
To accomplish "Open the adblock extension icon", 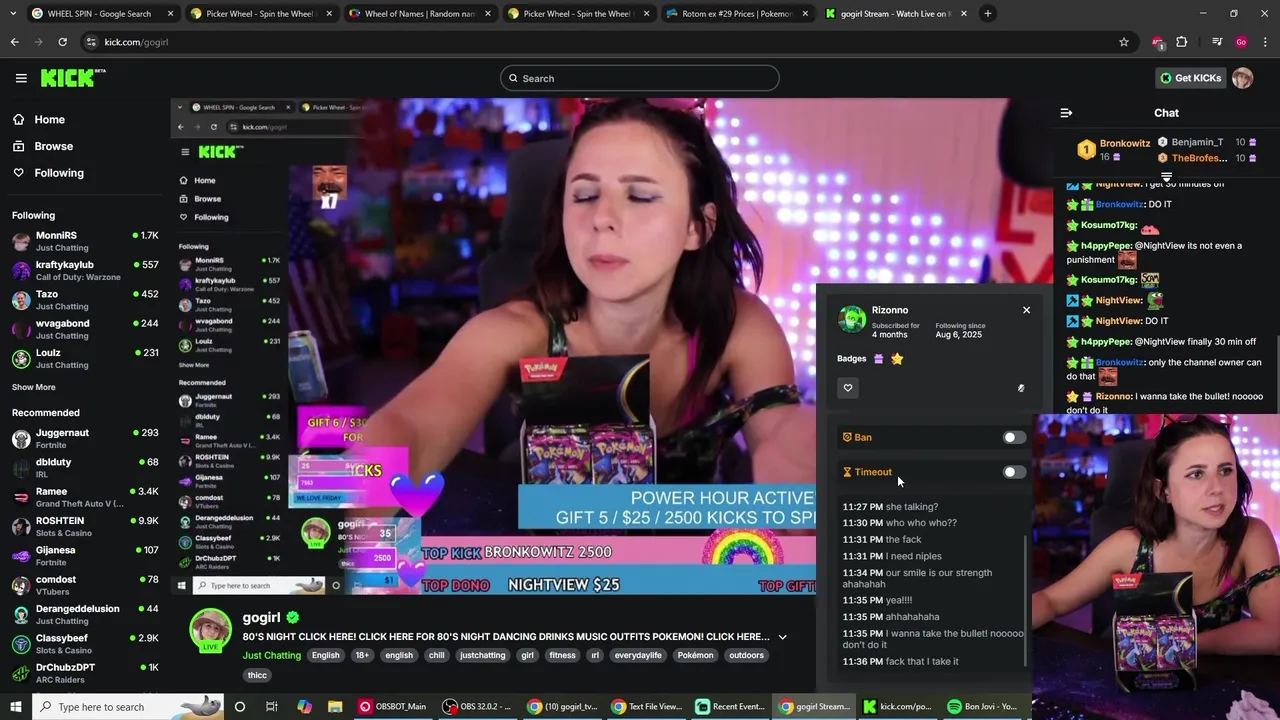I will 1157,42.
